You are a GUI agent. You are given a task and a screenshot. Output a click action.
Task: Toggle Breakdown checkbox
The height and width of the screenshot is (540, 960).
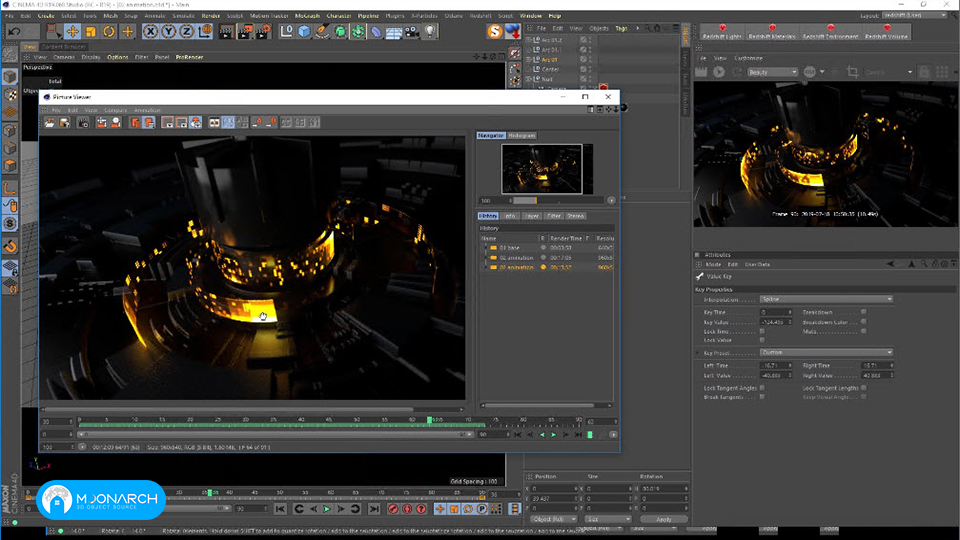[864, 312]
